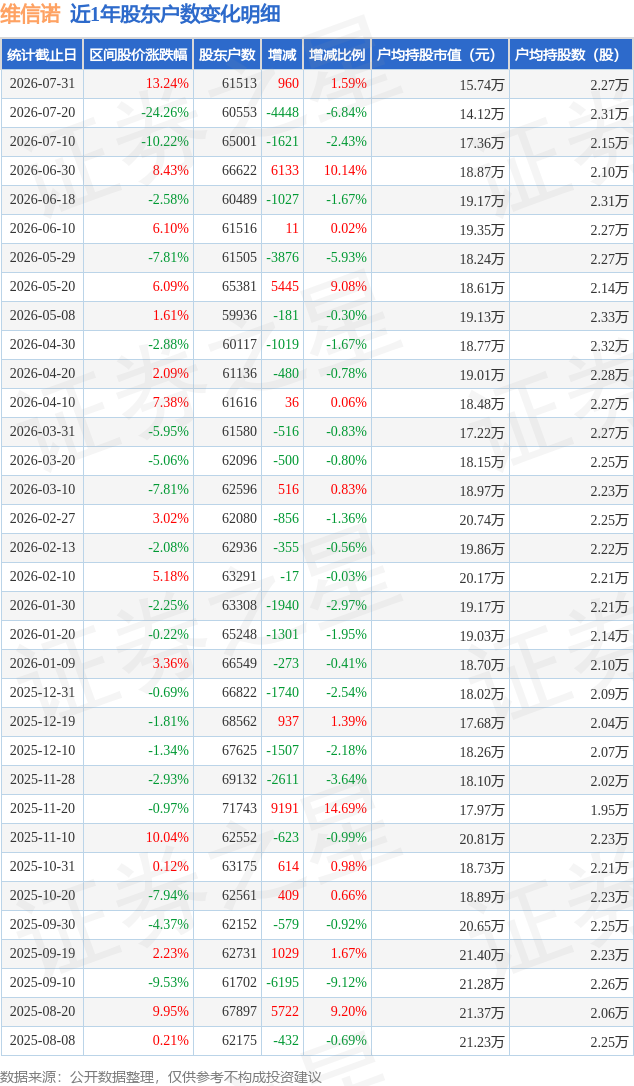
Task: Click the 维信诺 title text
Action: [30, 14]
